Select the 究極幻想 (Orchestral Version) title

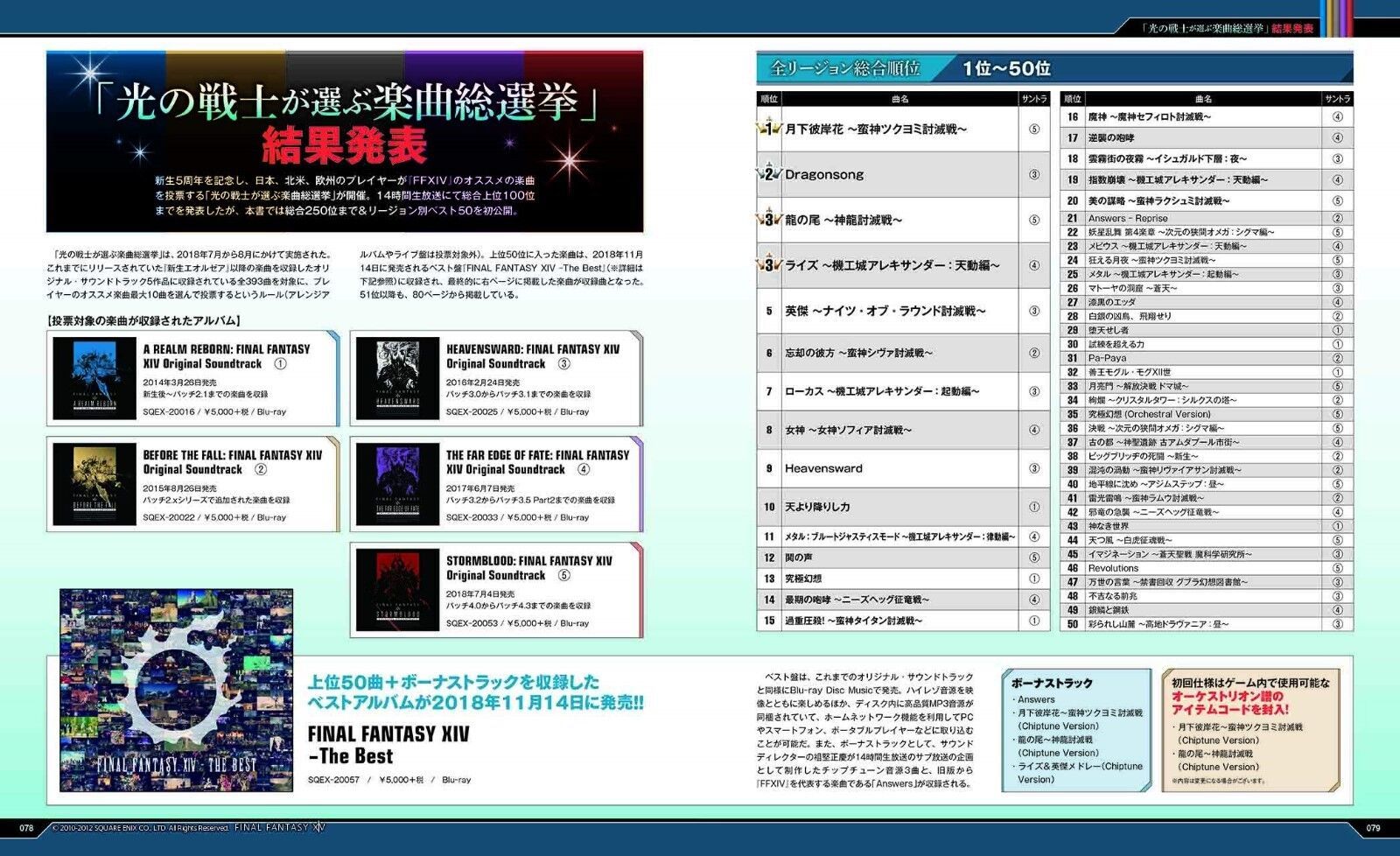coord(1149,414)
